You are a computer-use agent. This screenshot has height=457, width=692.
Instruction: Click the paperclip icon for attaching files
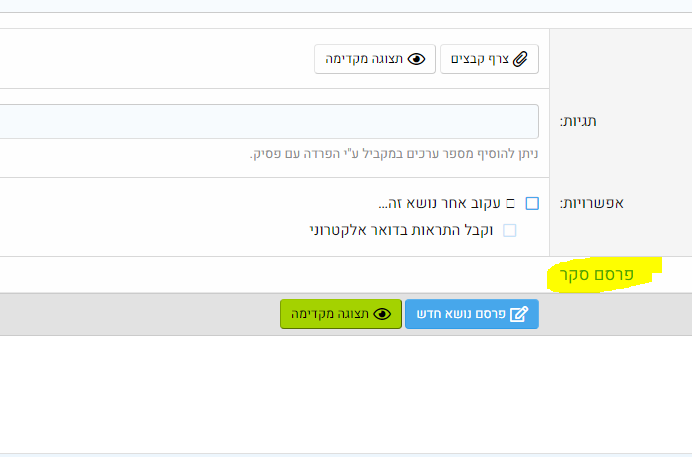click(x=520, y=59)
